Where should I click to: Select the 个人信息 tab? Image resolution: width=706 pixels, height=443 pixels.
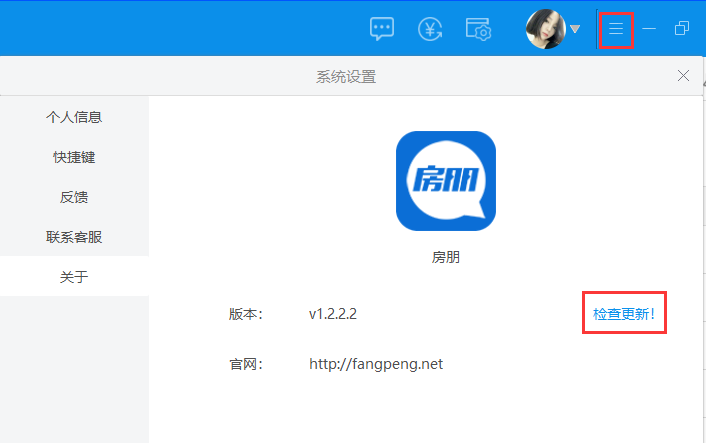point(74,117)
